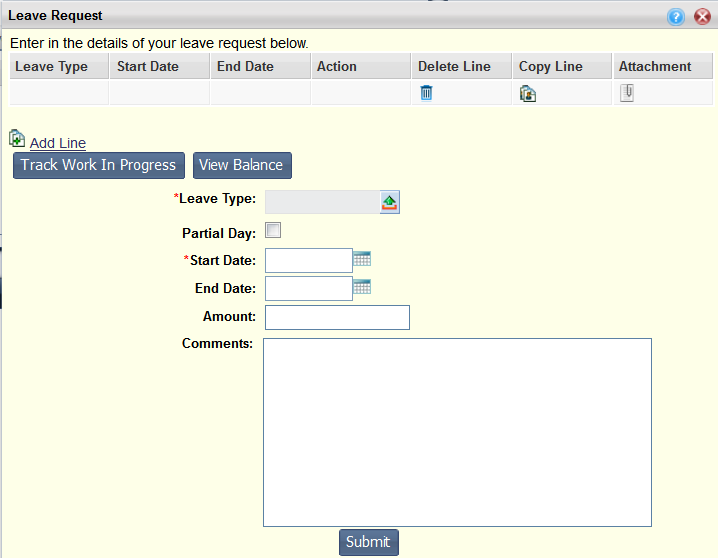Focus the Leave Type input field
The width and height of the screenshot is (718, 558).
coord(323,202)
